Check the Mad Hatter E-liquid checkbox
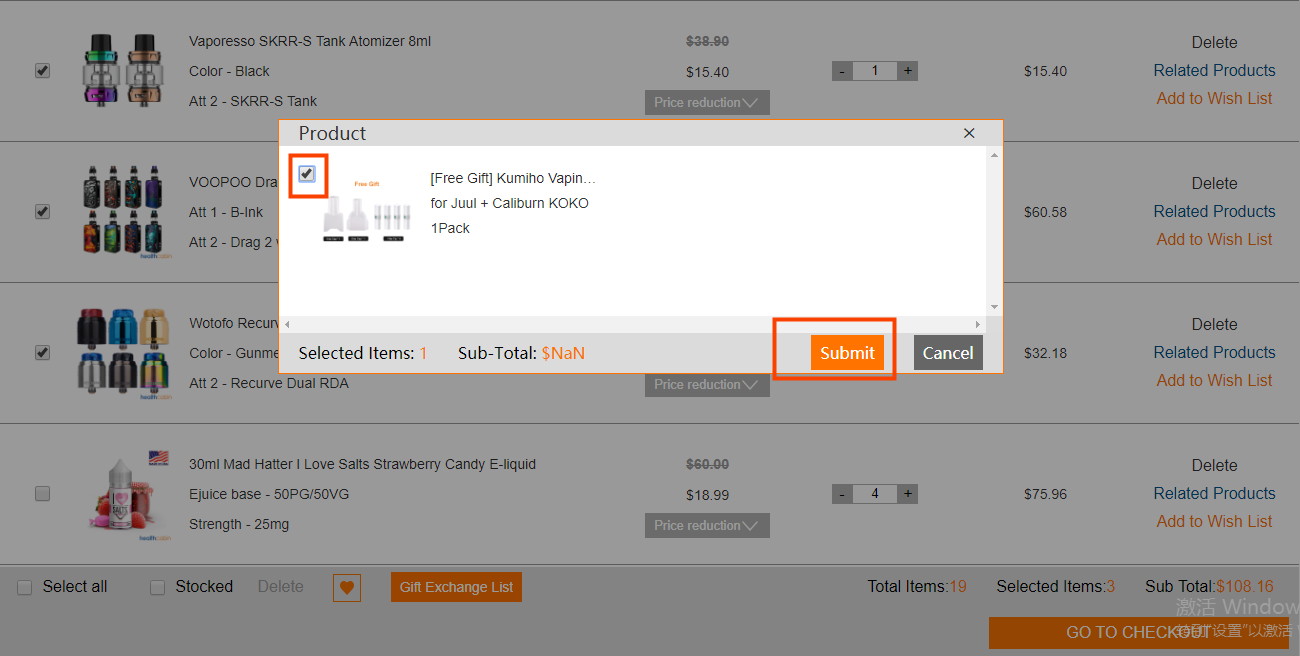 (42, 494)
